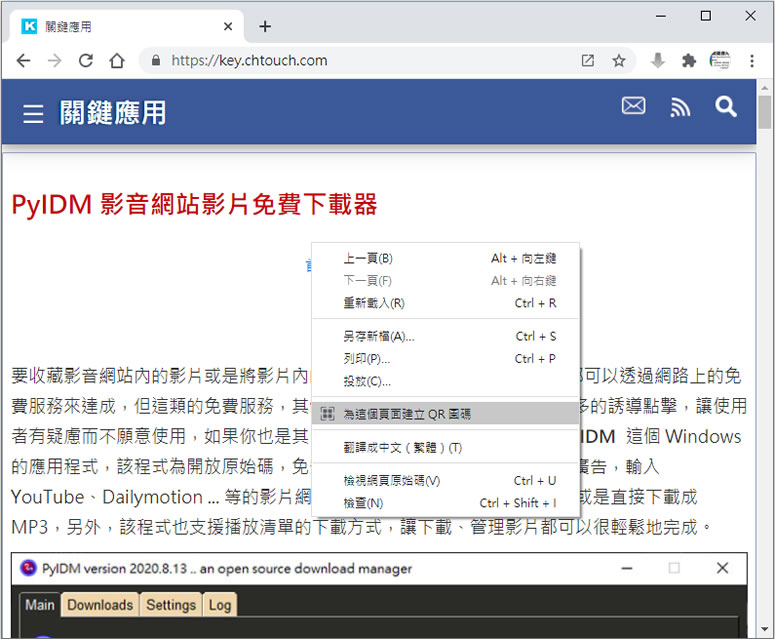
Task: Choose 為這個頁面建立 QR 圖碼 menu entry
Action: [x=445, y=414]
